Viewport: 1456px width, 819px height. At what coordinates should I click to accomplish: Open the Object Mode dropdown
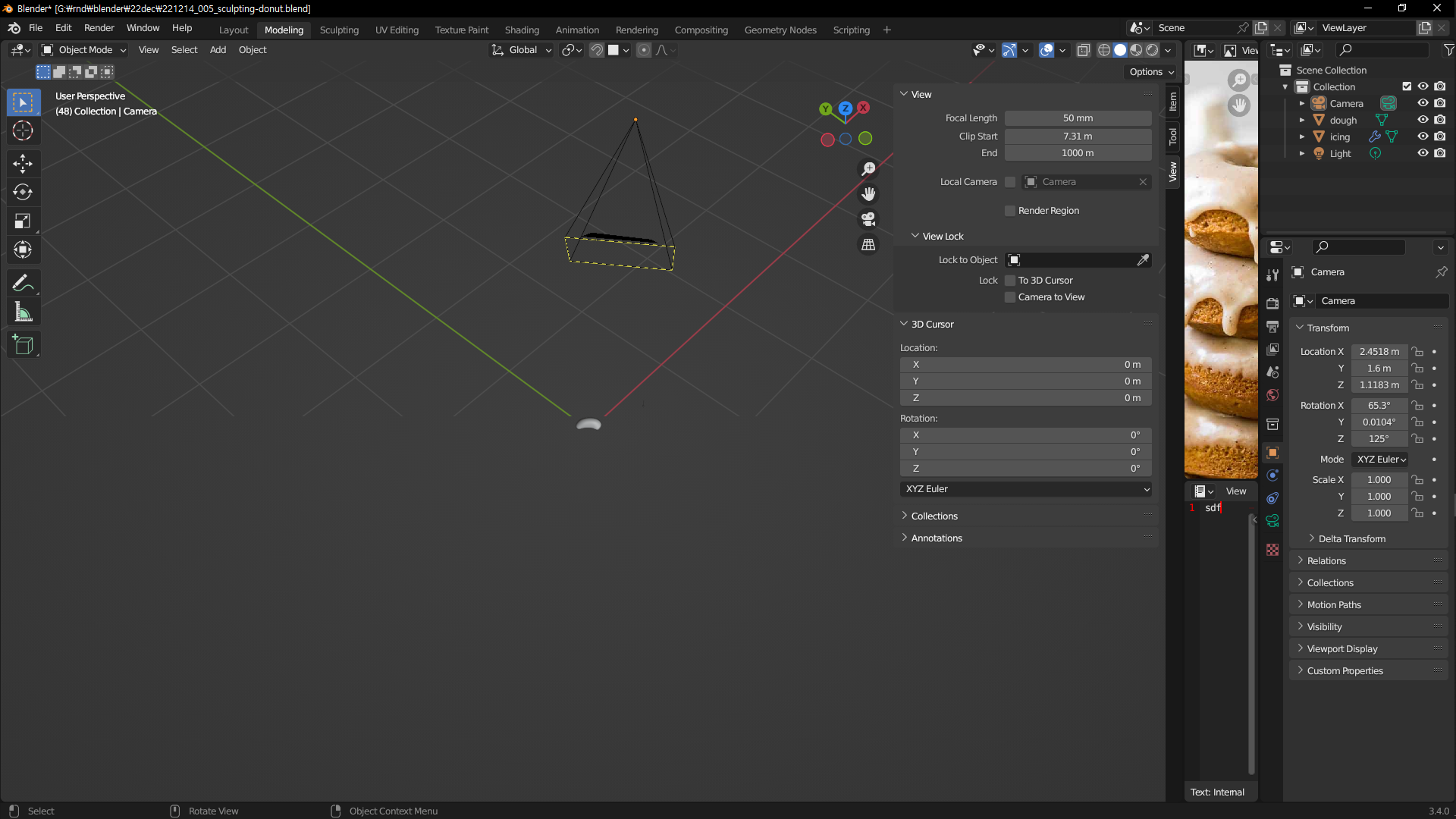[85, 50]
